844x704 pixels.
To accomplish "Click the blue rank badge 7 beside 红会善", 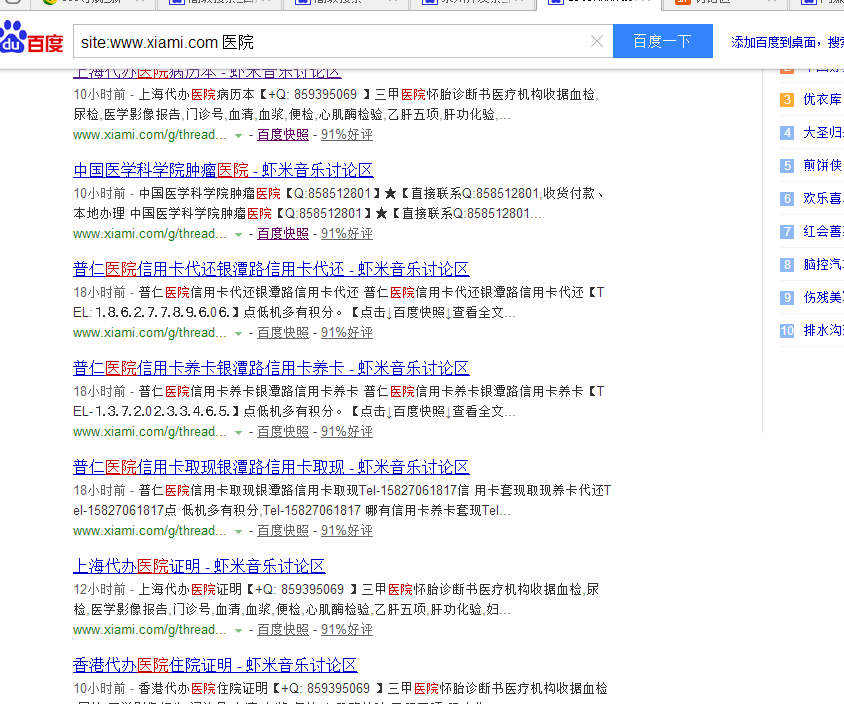I will [x=786, y=231].
